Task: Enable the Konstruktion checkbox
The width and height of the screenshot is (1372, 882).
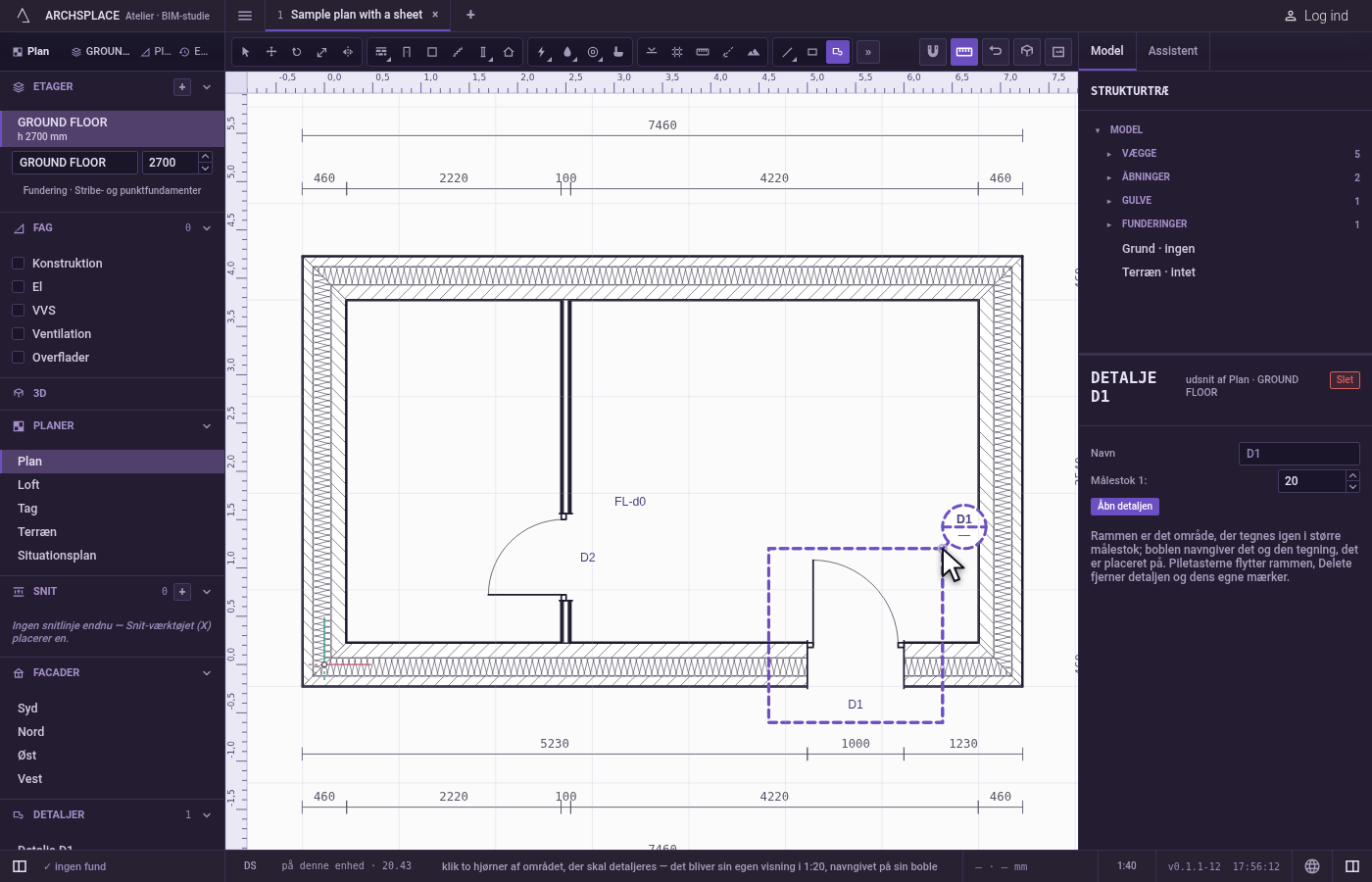Action: 18,264
